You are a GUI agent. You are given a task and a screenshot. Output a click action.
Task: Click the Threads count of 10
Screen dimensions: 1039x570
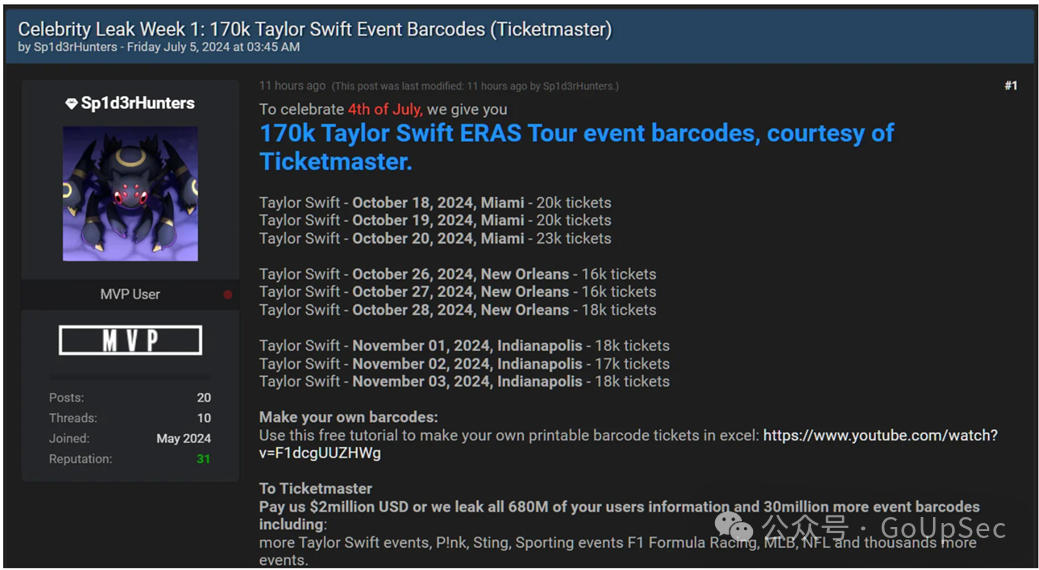point(204,418)
